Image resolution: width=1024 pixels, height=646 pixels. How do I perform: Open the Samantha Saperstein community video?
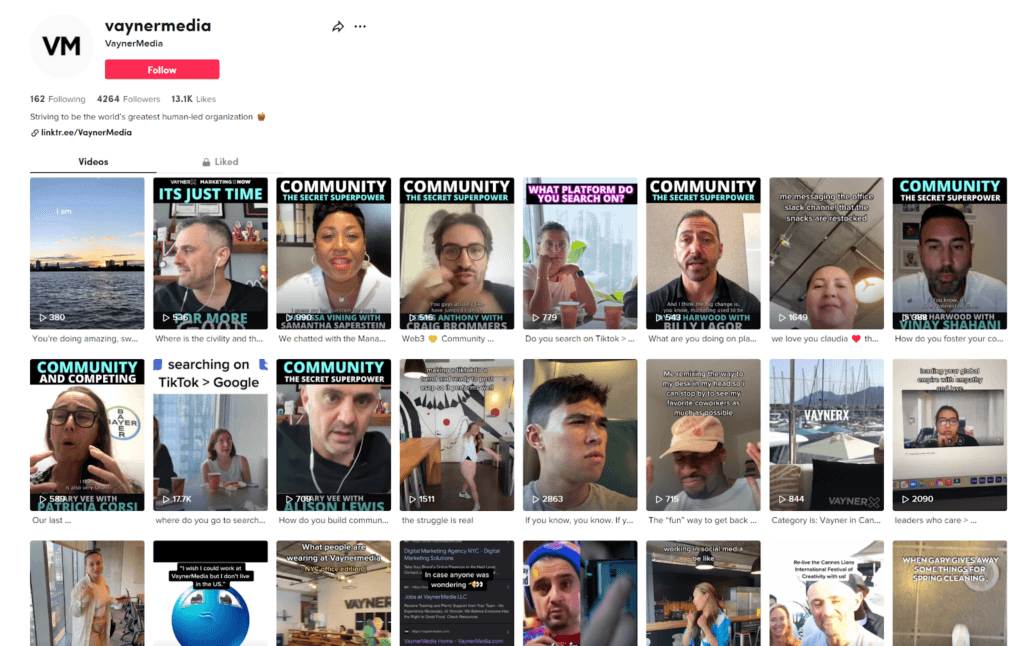pyautogui.click(x=334, y=253)
